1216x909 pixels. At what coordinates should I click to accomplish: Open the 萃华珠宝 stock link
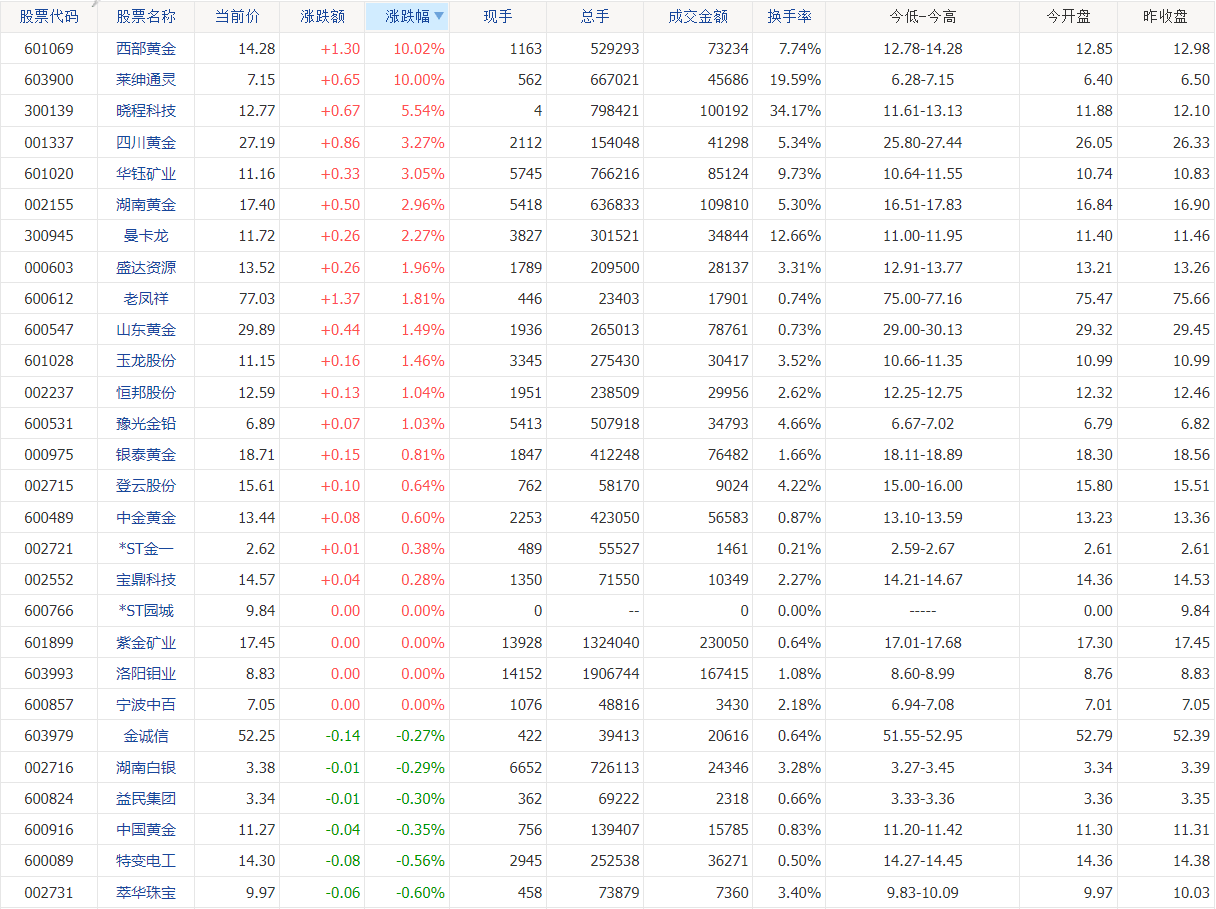[x=146, y=892]
